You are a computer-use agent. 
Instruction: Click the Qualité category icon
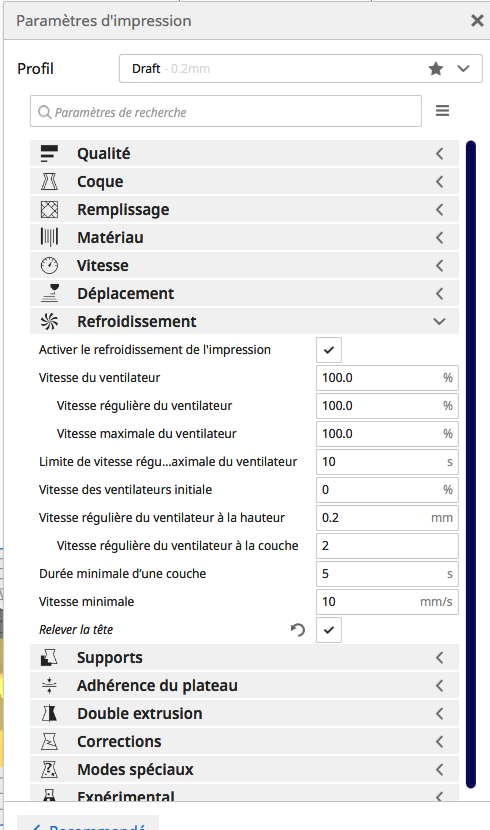pos(49,154)
